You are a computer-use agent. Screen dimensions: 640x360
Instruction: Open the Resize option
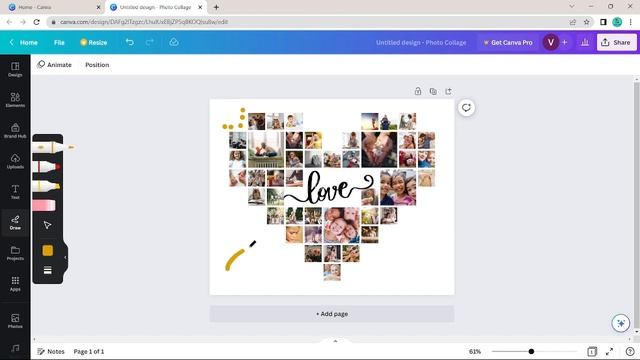click(x=93, y=42)
